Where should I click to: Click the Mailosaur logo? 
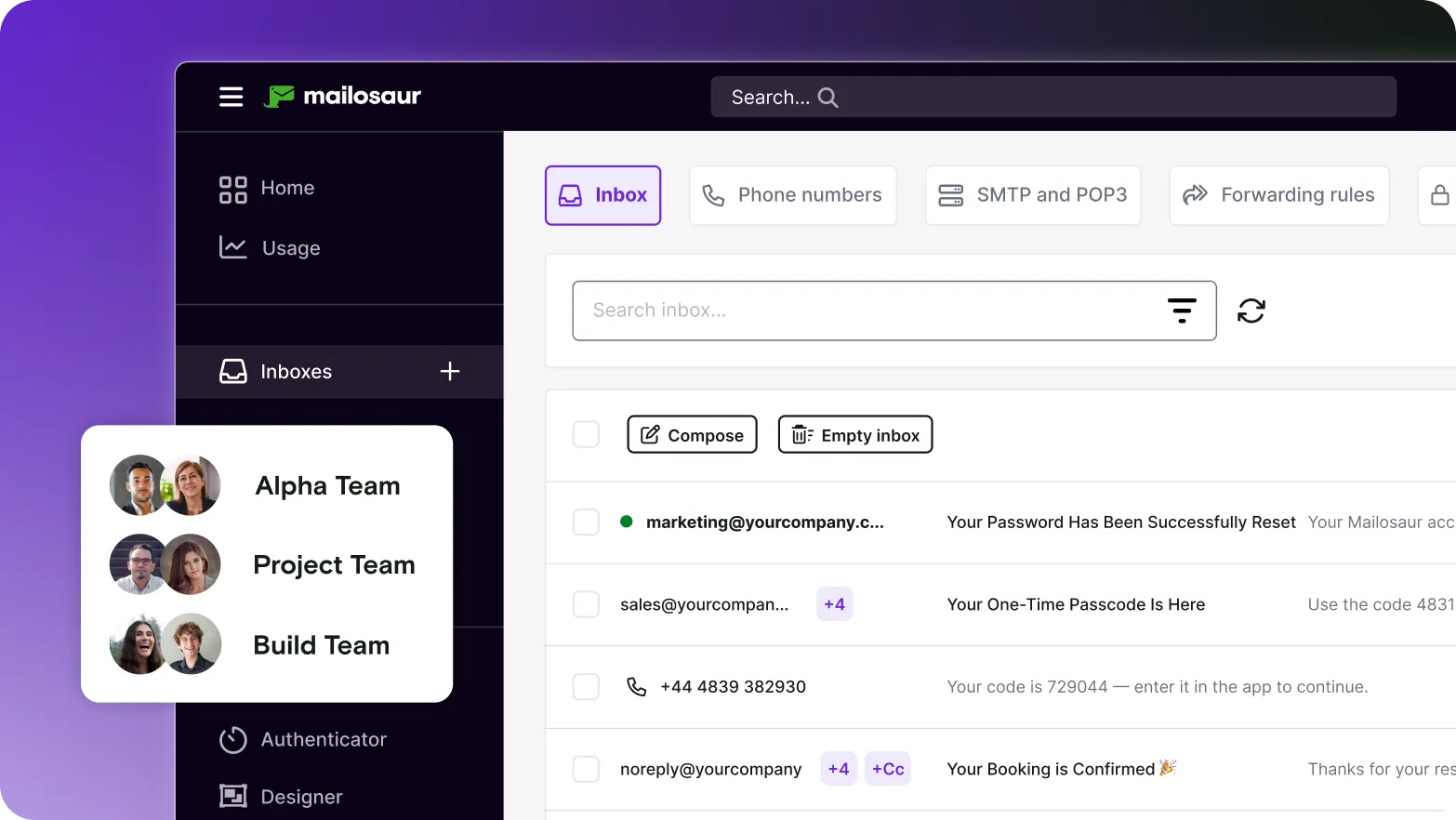(x=343, y=96)
